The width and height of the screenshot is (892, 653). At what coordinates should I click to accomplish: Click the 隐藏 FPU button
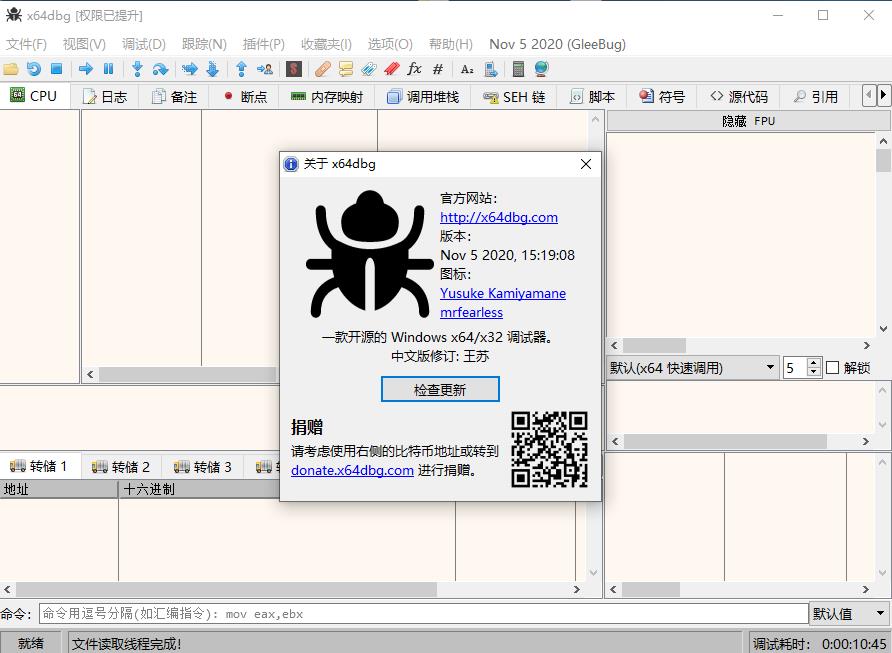coord(748,121)
